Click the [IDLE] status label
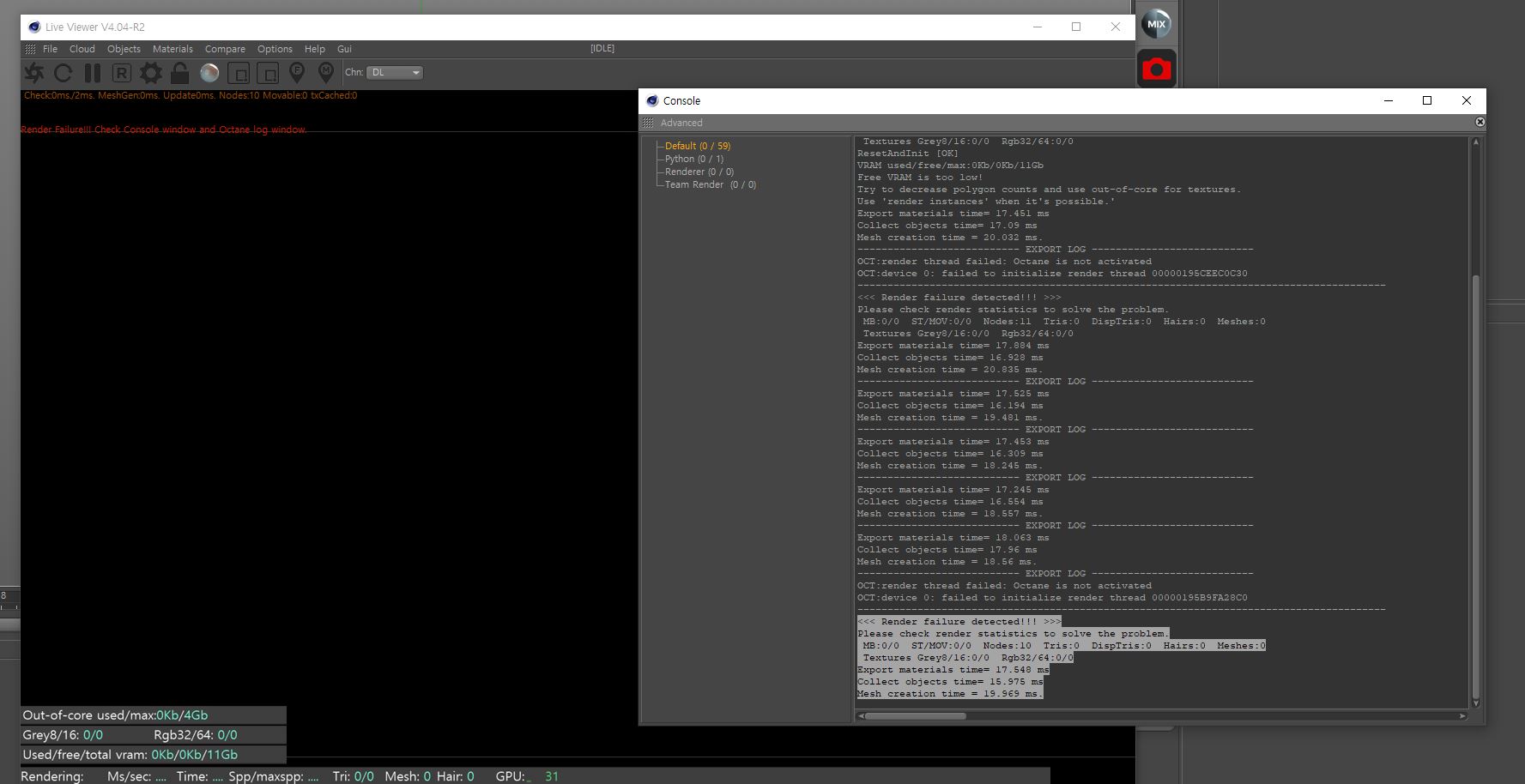 (602, 48)
